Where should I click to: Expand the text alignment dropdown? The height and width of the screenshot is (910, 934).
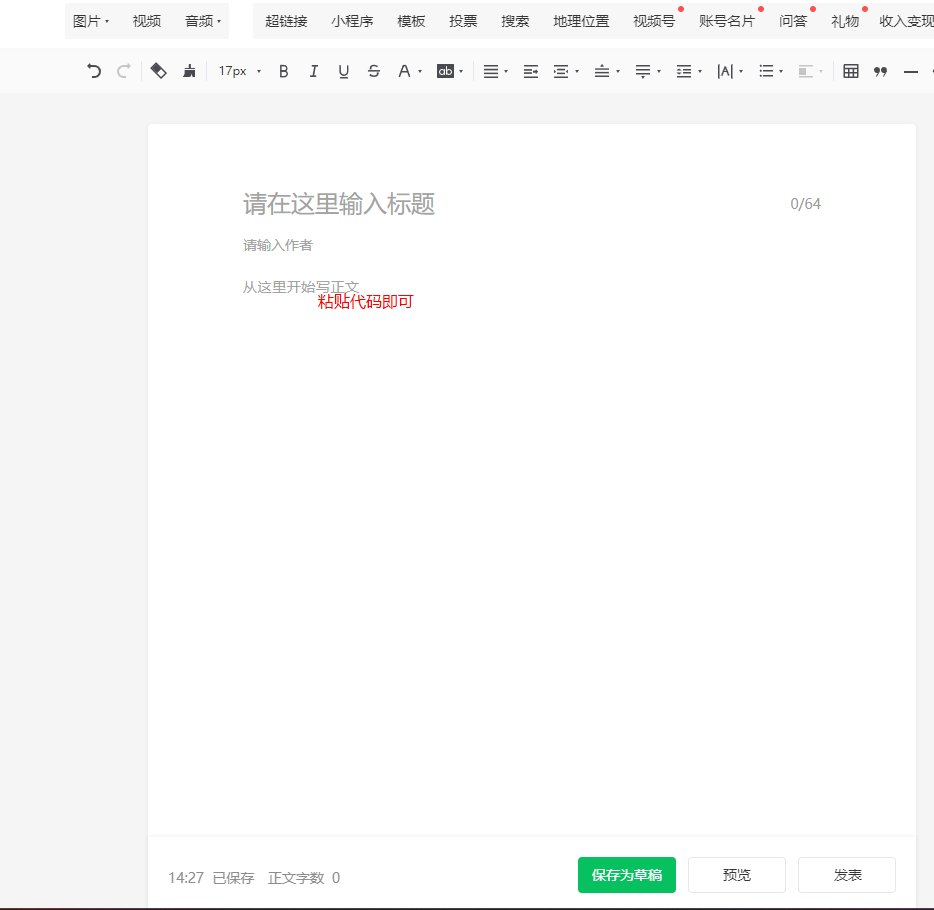pos(495,71)
